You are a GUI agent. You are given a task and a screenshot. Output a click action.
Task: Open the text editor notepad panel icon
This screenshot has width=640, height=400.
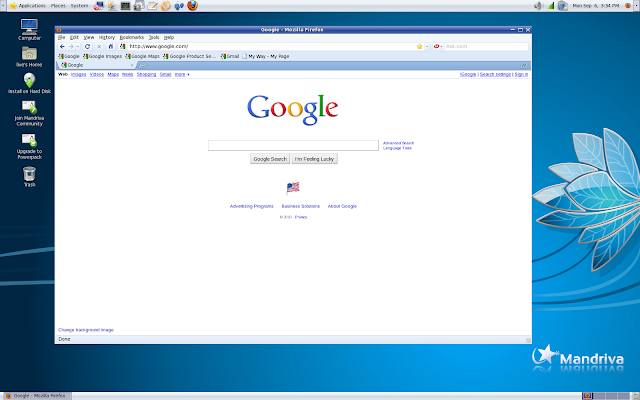click(152, 6)
